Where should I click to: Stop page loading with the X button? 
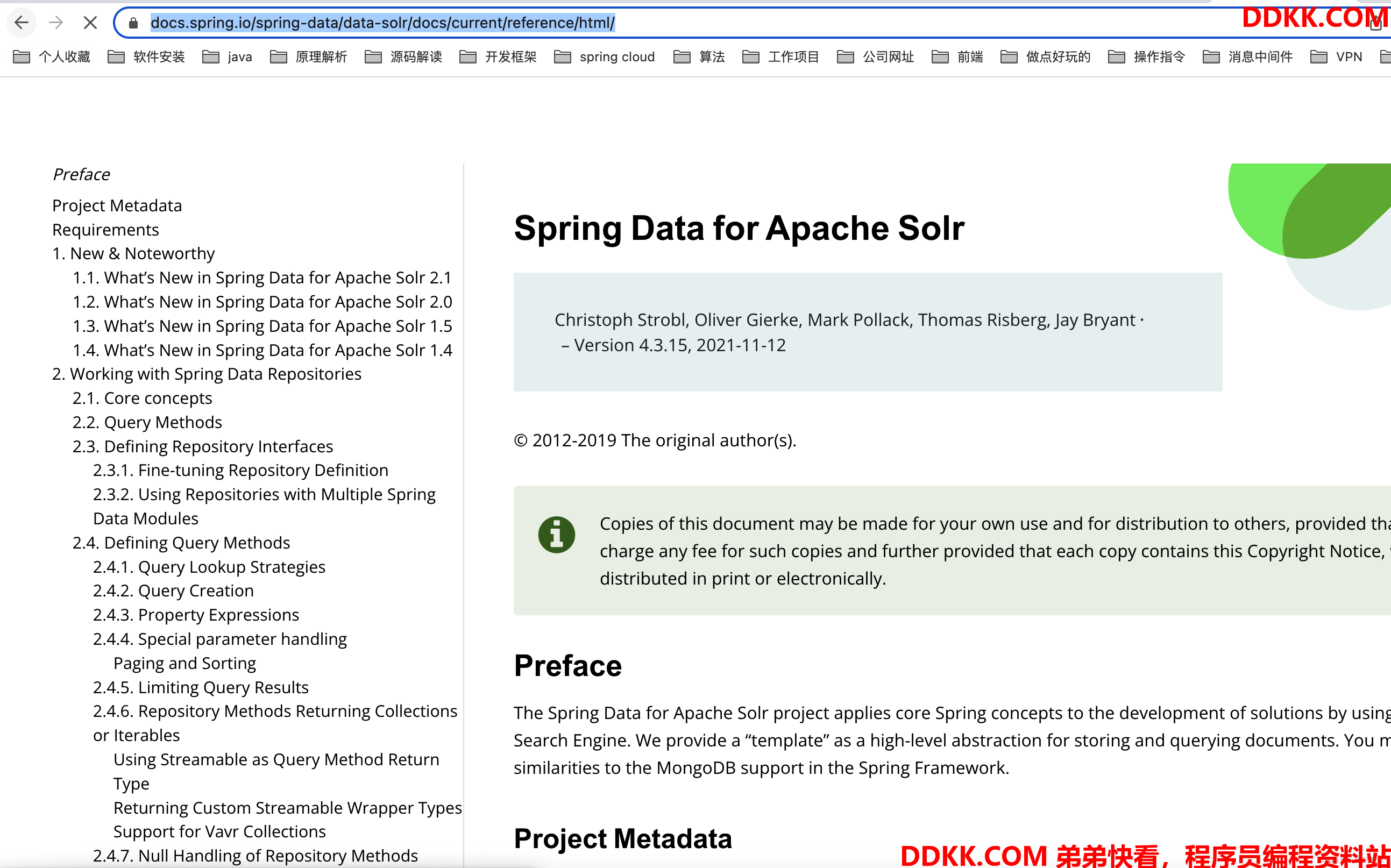point(90,23)
